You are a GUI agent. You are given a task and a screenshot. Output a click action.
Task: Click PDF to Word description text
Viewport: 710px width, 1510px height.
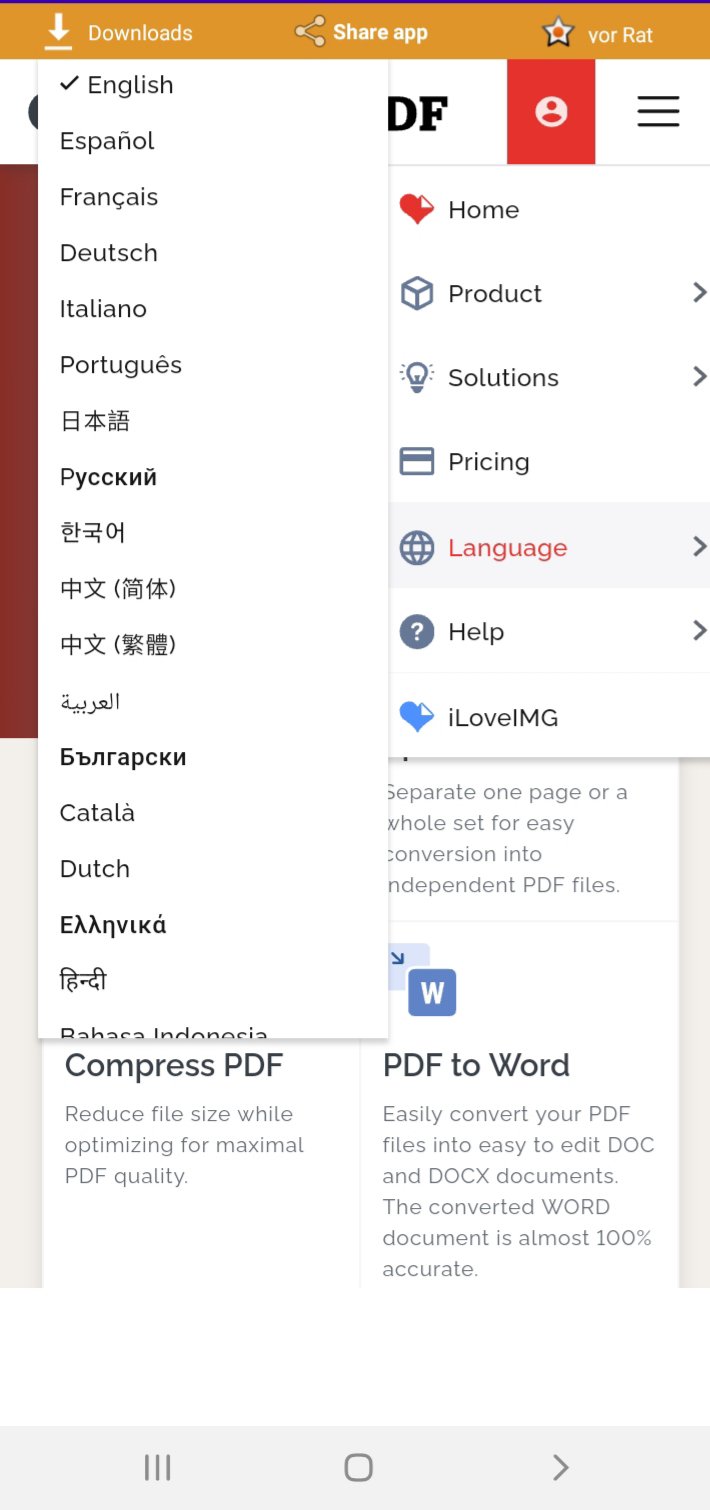click(518, 1191)
